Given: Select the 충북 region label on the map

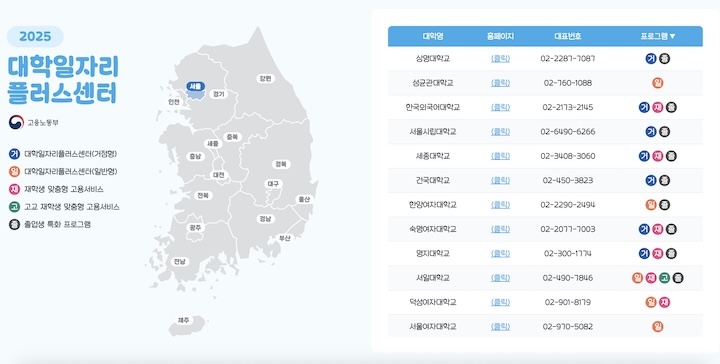Looking at the screenshot, I should tap(232, 137).
